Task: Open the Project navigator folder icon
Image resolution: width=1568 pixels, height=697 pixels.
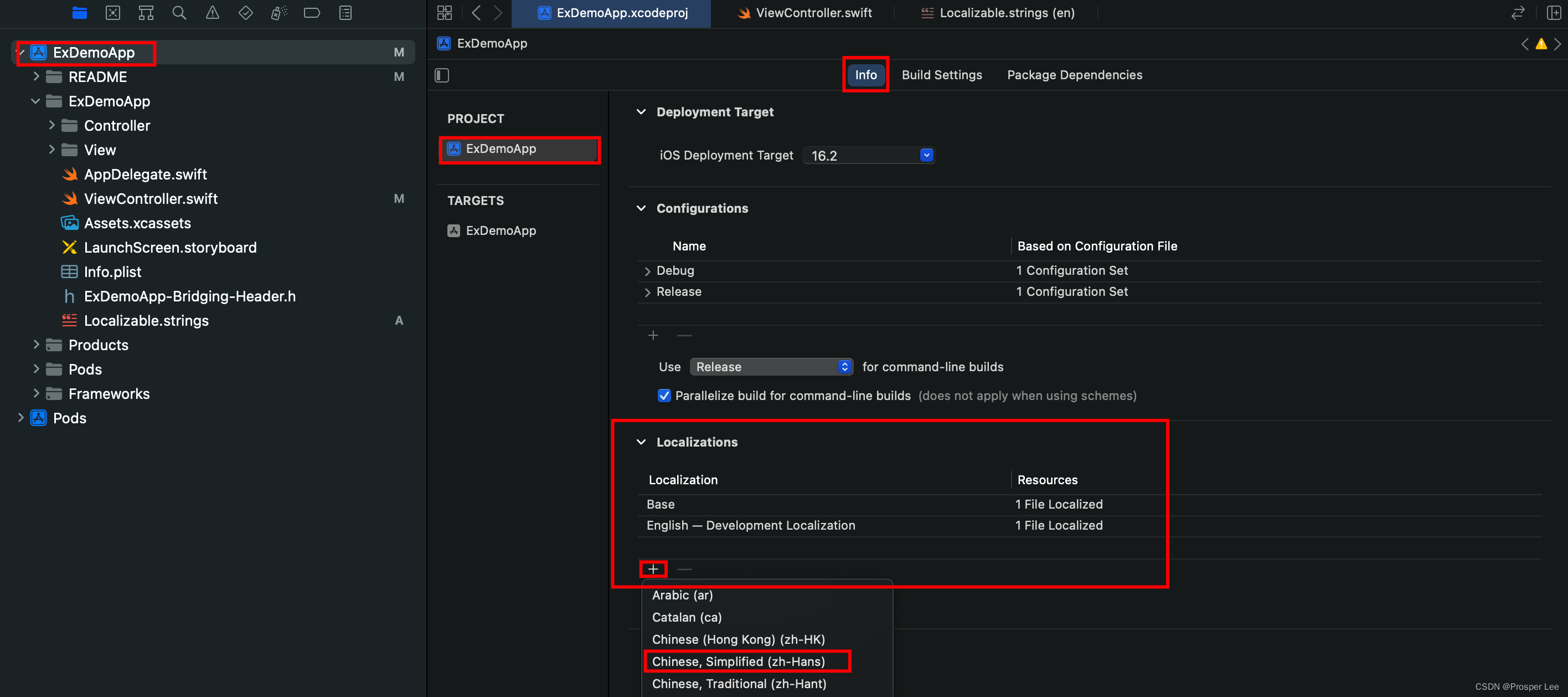Action: (79, 13)
